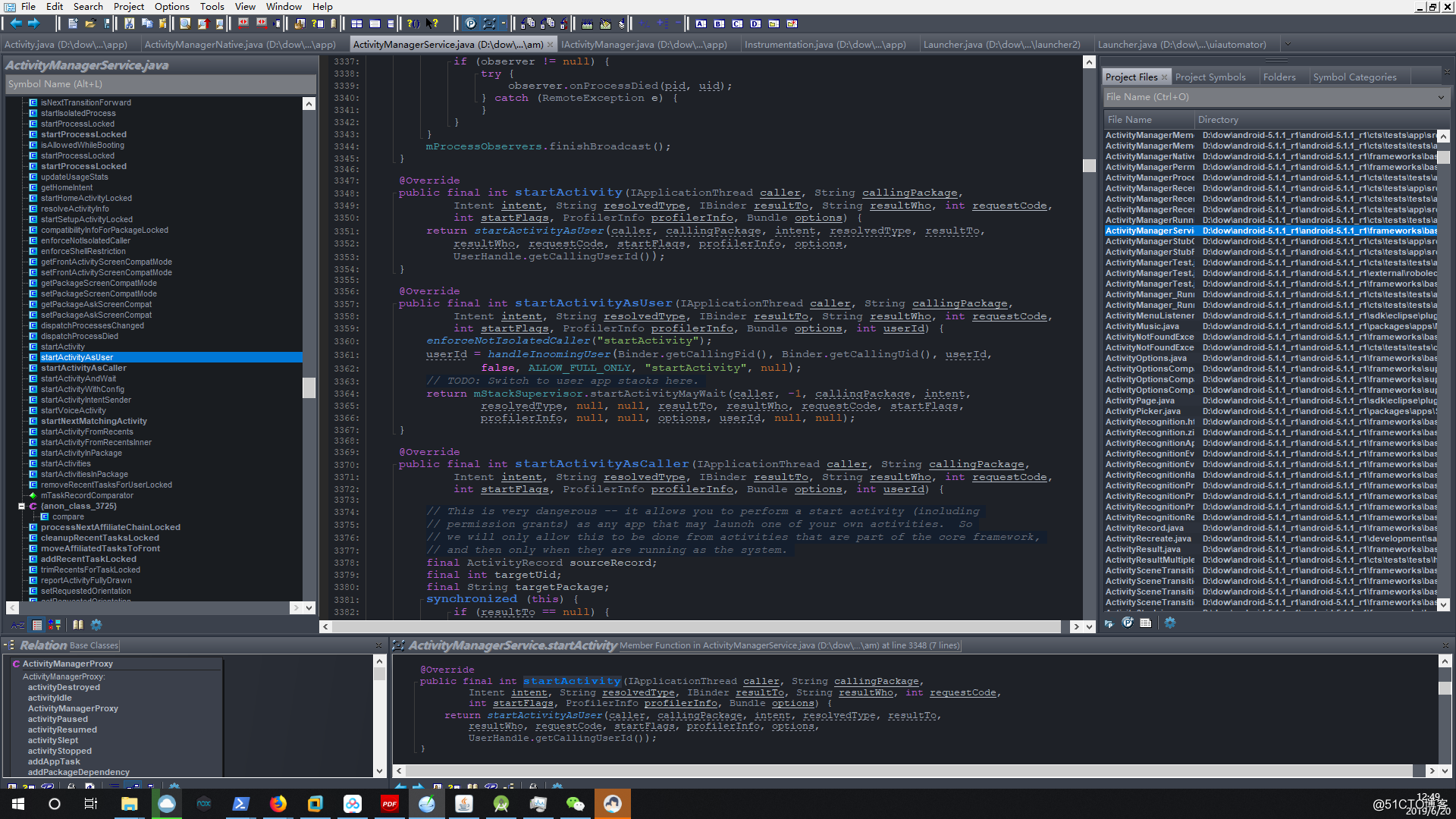
Task: Open the Relation panel tree icon menu
Action: 10,645
